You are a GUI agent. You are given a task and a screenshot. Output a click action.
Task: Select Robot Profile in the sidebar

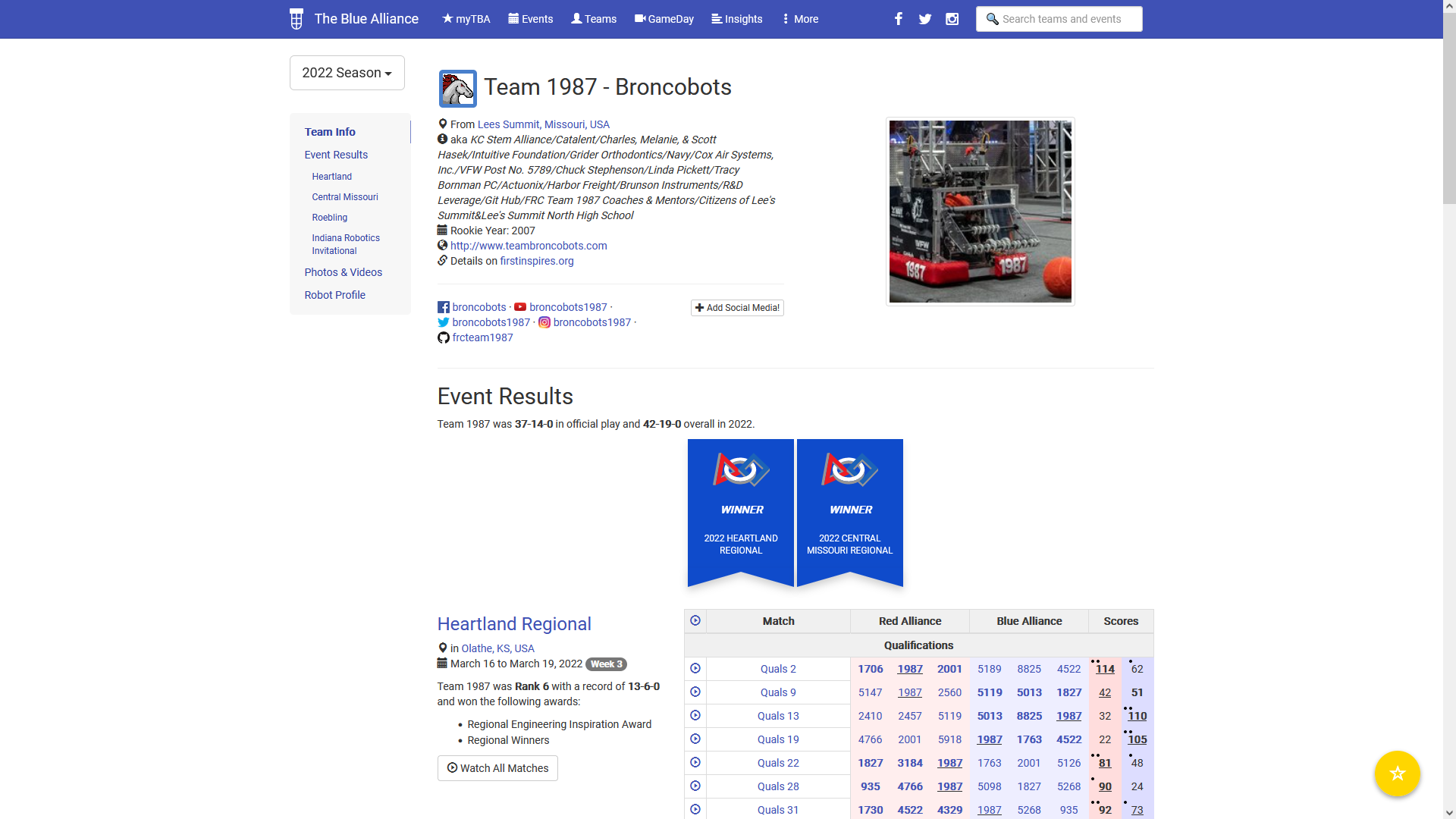coord(334,295)
